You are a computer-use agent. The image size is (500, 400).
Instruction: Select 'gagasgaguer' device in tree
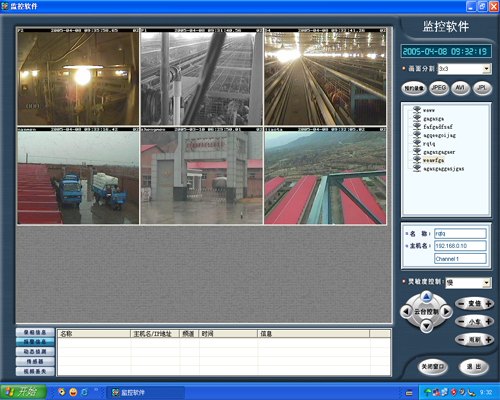tap(439, 152)
